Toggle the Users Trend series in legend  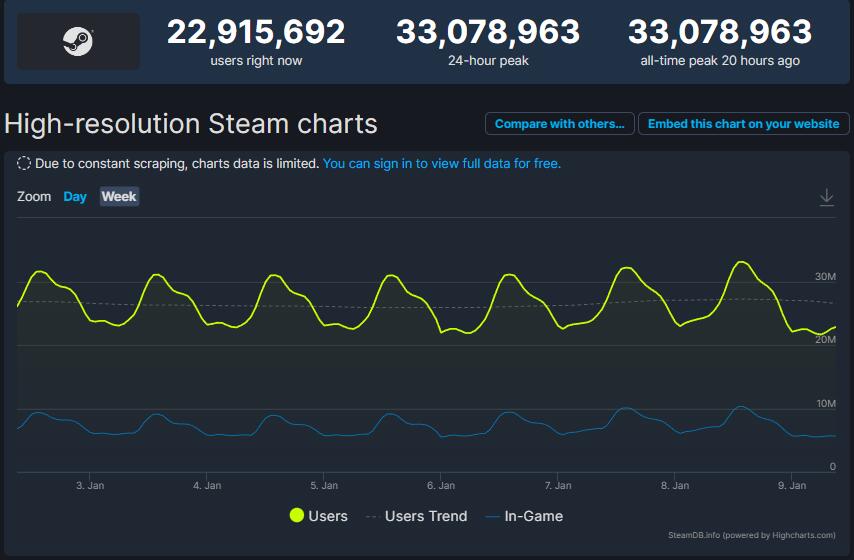point(417,516)
